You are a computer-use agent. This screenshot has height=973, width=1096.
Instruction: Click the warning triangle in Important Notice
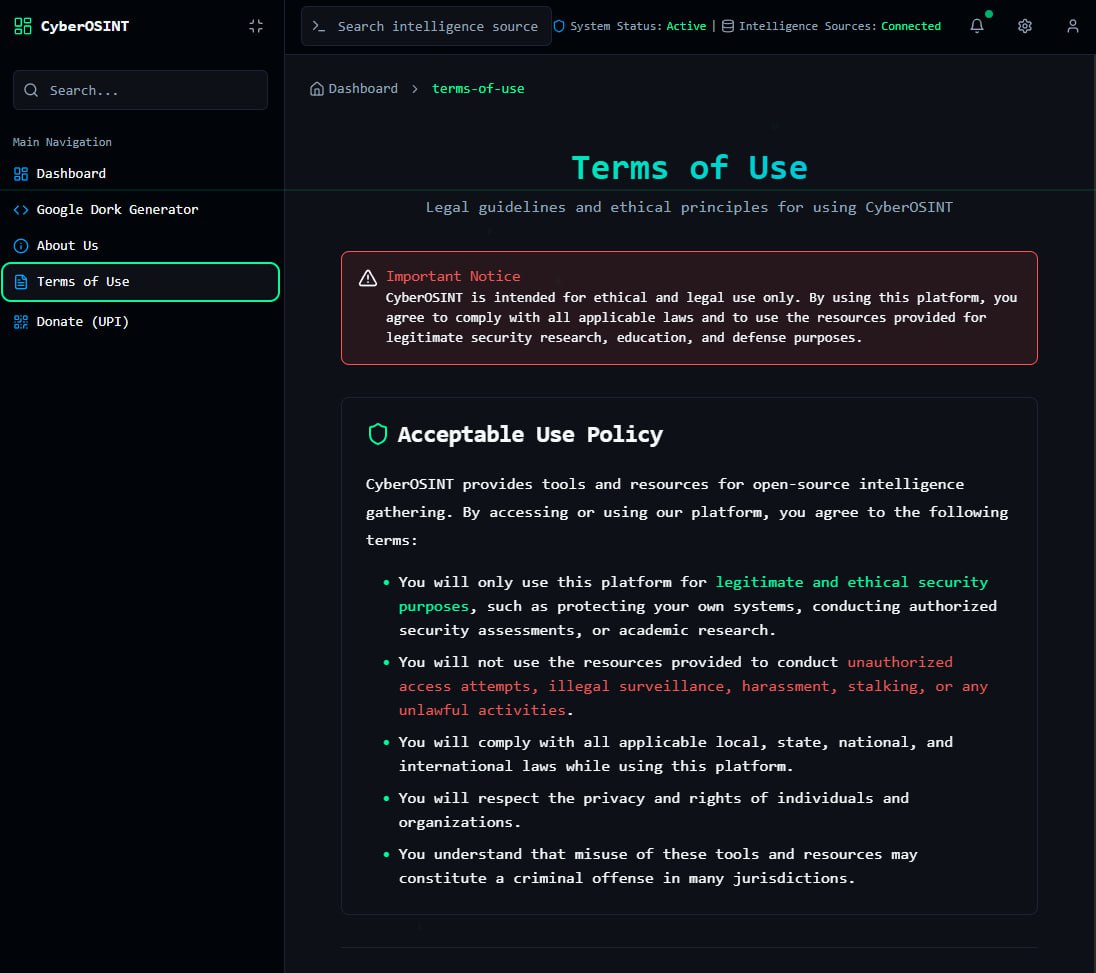(368, 278)
